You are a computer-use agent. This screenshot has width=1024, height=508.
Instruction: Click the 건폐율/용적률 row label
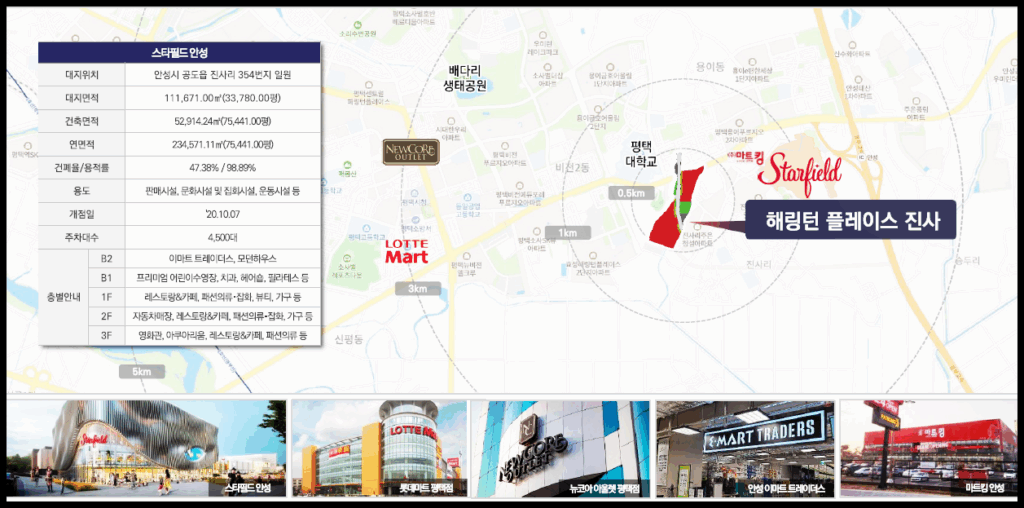[82, 168]
